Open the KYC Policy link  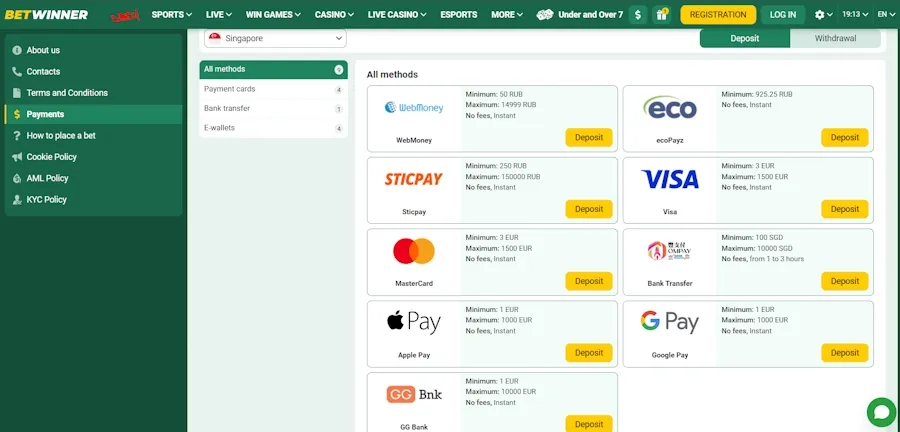click(46, 200)
